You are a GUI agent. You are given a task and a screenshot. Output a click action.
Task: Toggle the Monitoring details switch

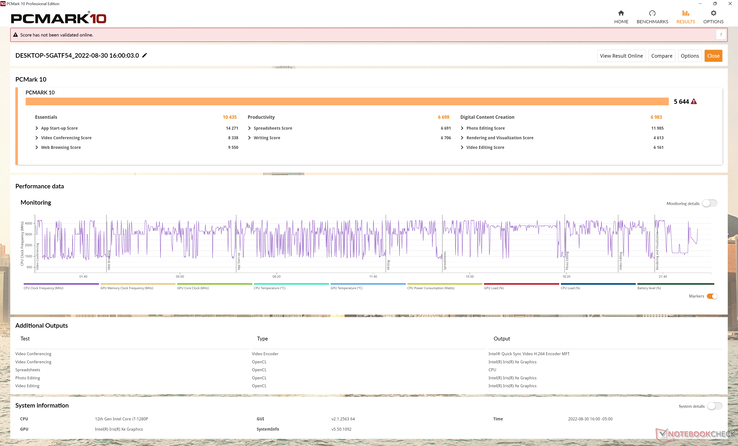pos(709,203)
